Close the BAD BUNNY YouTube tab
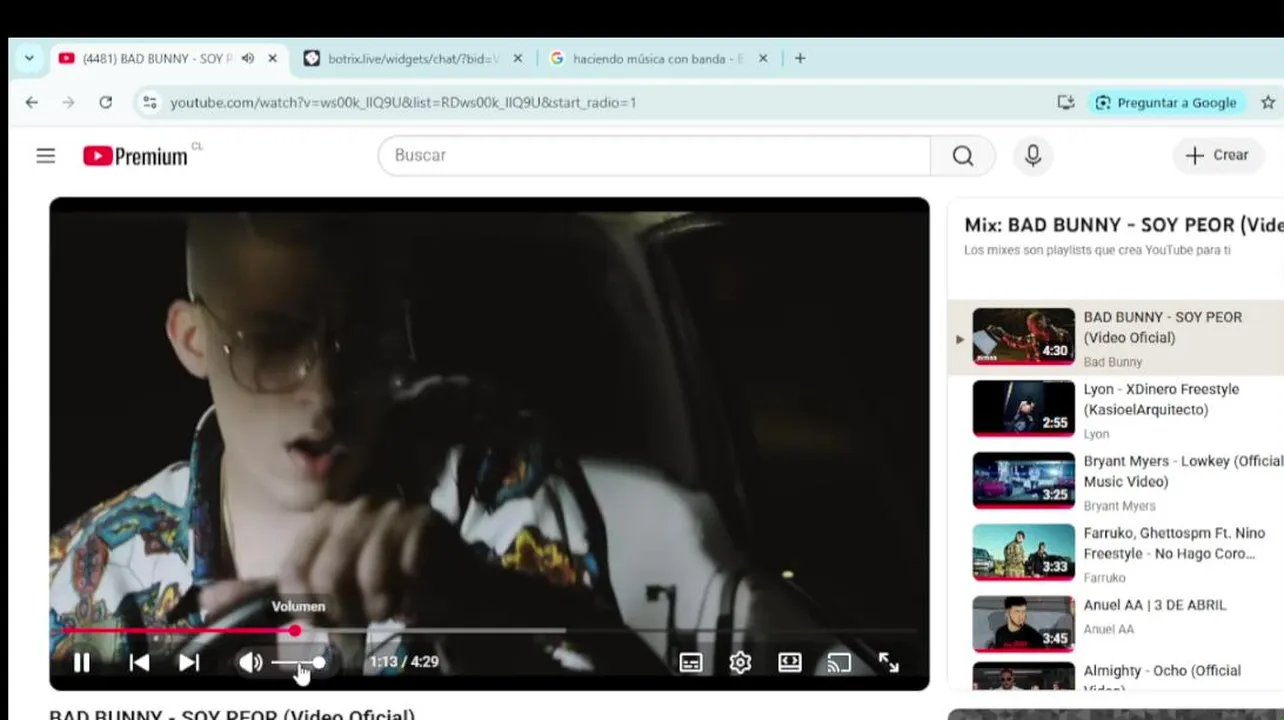 272,59
